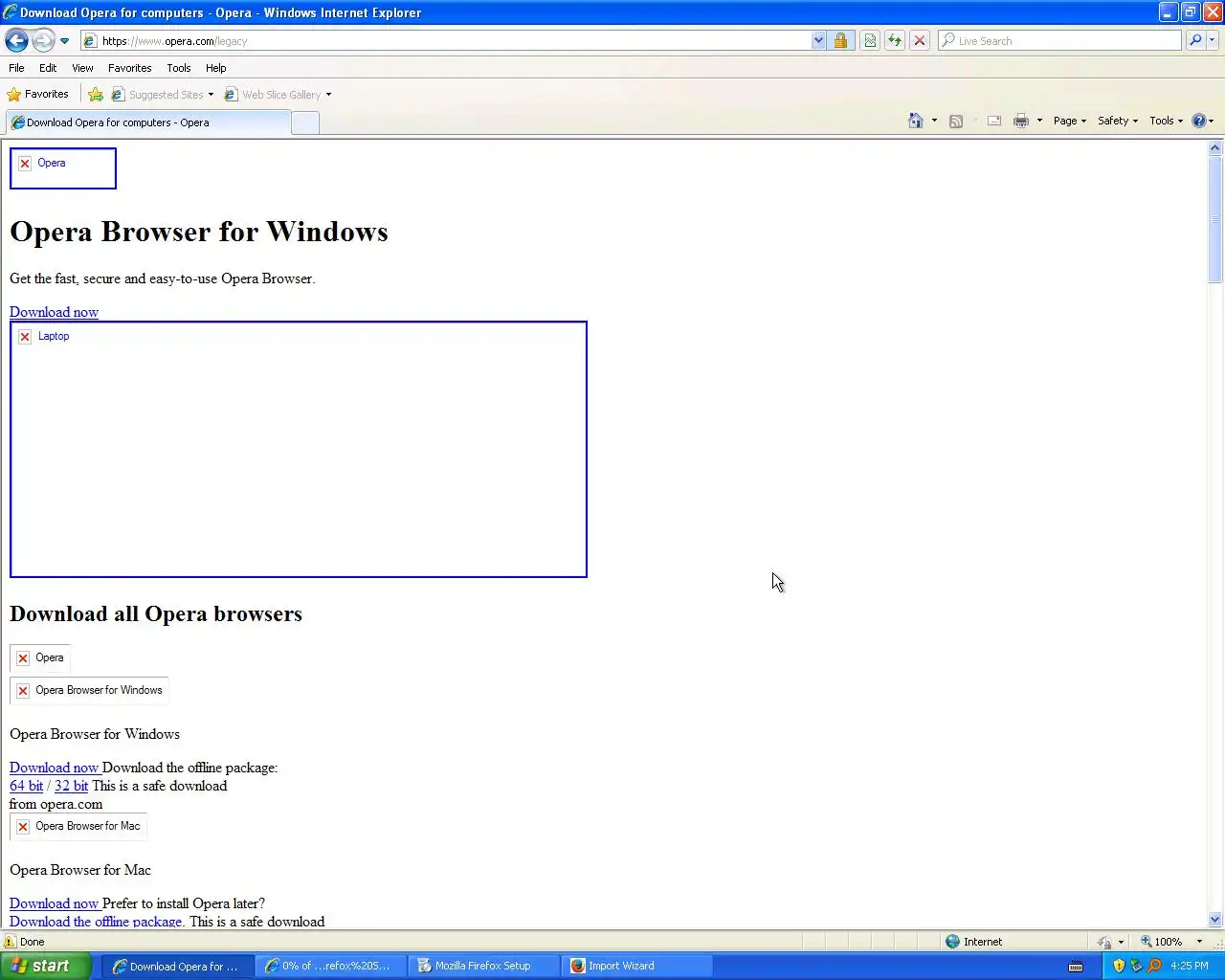Click broken Opera Browser for Mac image

click(78, 826)
